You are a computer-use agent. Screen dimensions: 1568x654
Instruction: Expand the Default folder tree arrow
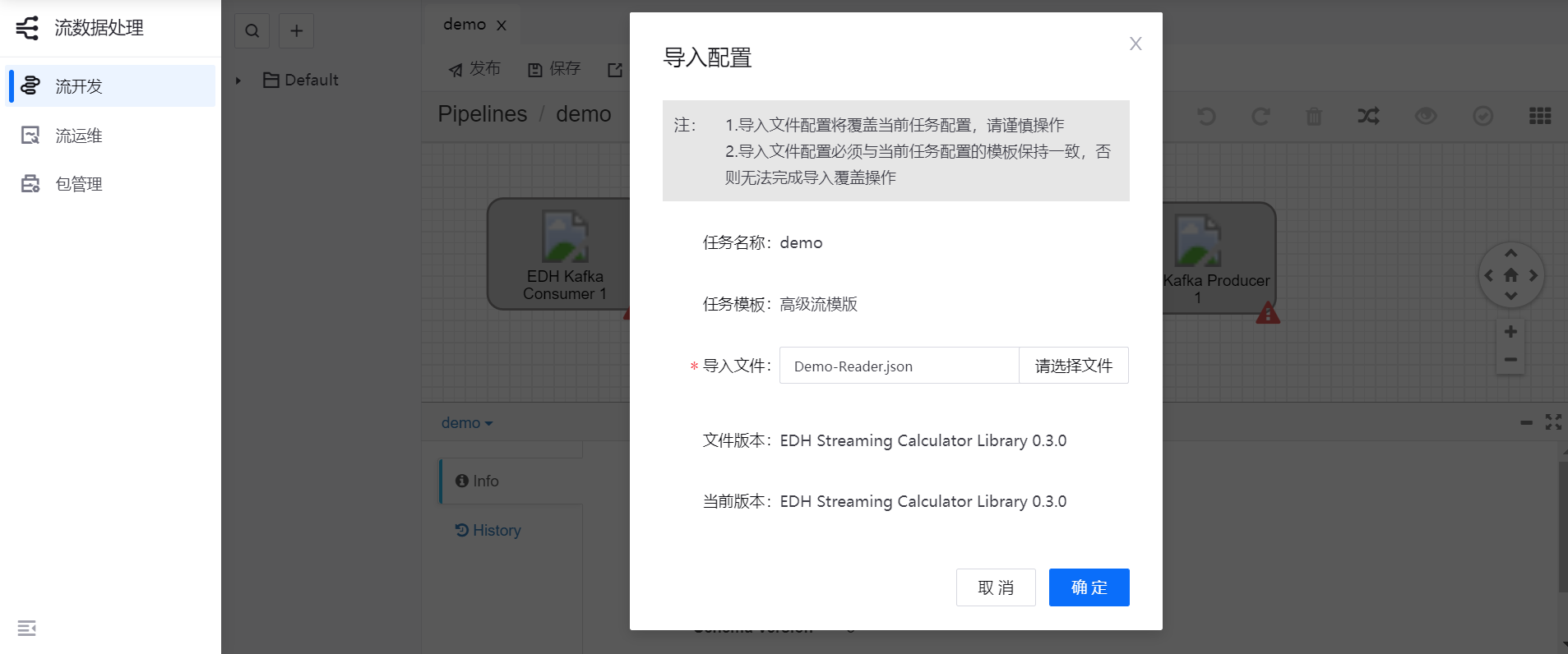[238, 81]
